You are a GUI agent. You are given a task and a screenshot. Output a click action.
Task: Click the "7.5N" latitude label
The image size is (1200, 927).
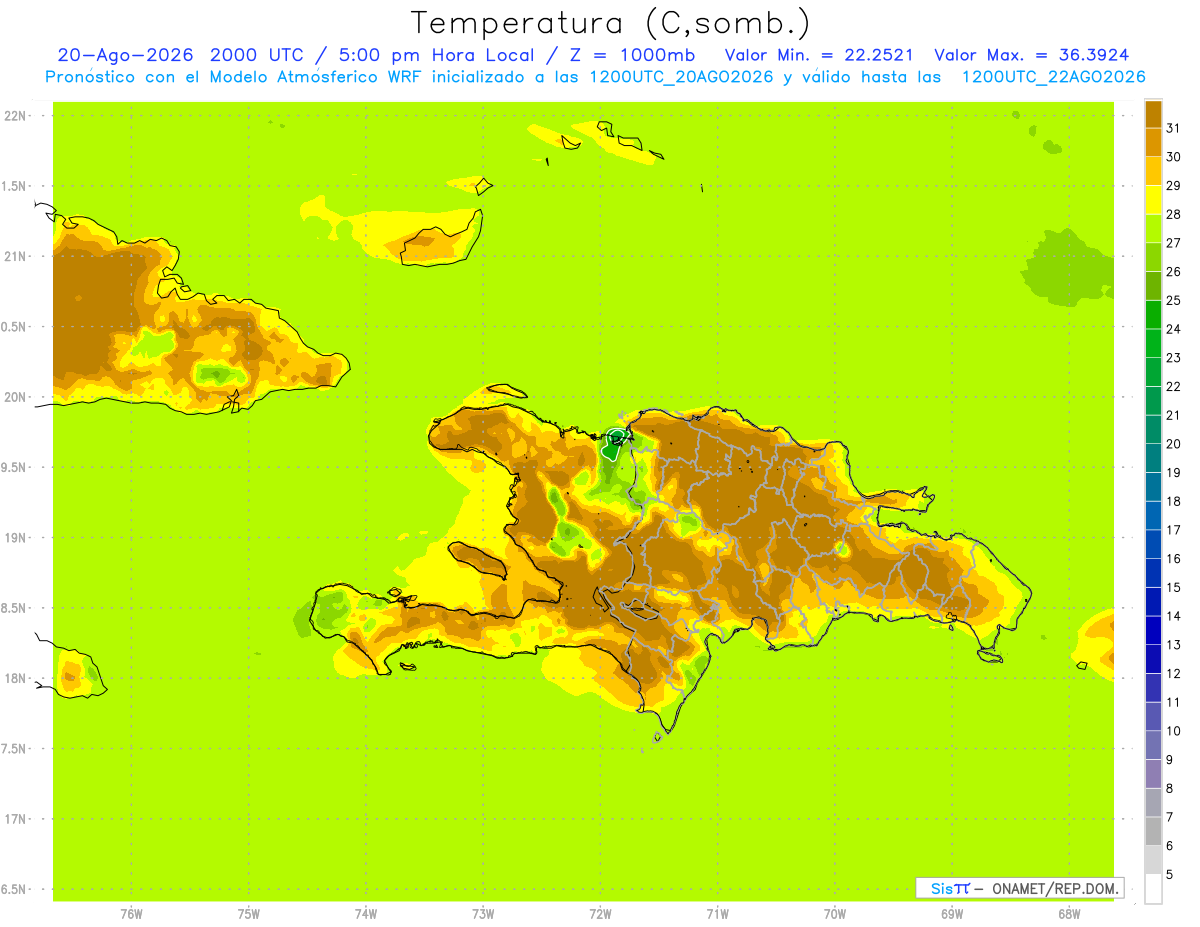pyautogui.click(x=15, y=748)
